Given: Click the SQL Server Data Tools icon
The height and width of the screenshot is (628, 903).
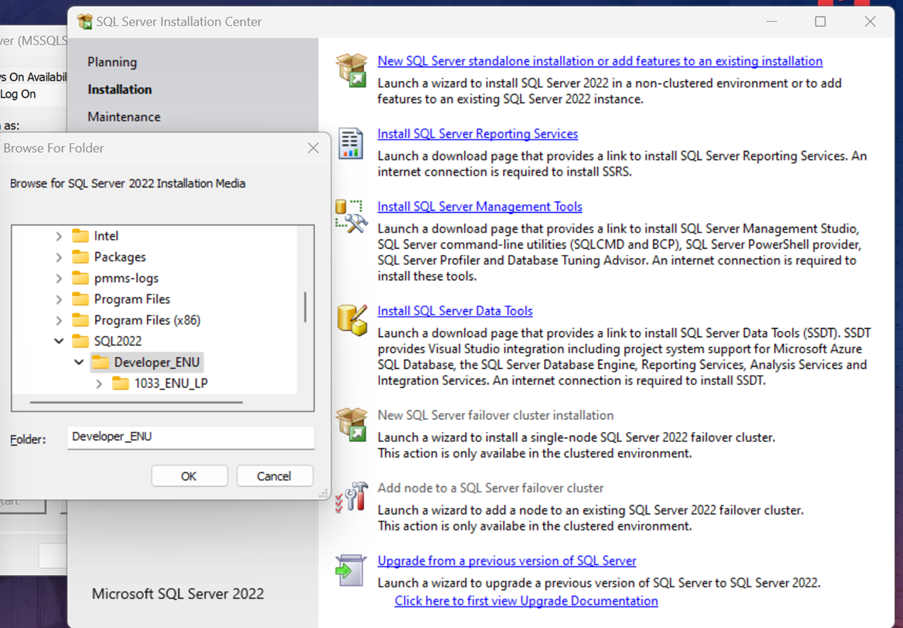Looking at the screenshot, I should (x=351, y=319).
